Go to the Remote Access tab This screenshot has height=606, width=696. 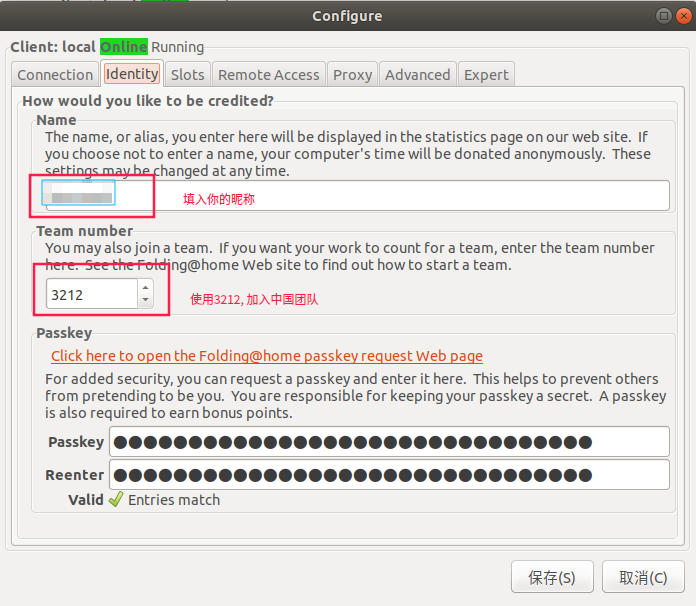(268, 75)
